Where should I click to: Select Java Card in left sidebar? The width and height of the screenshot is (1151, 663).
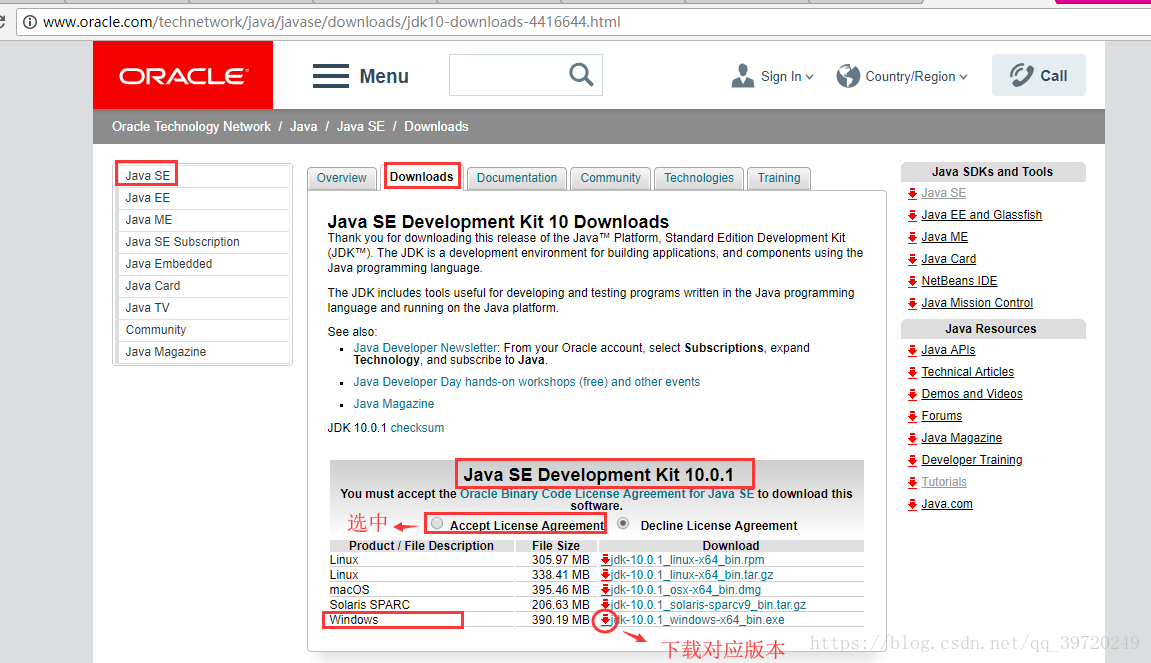203,286
